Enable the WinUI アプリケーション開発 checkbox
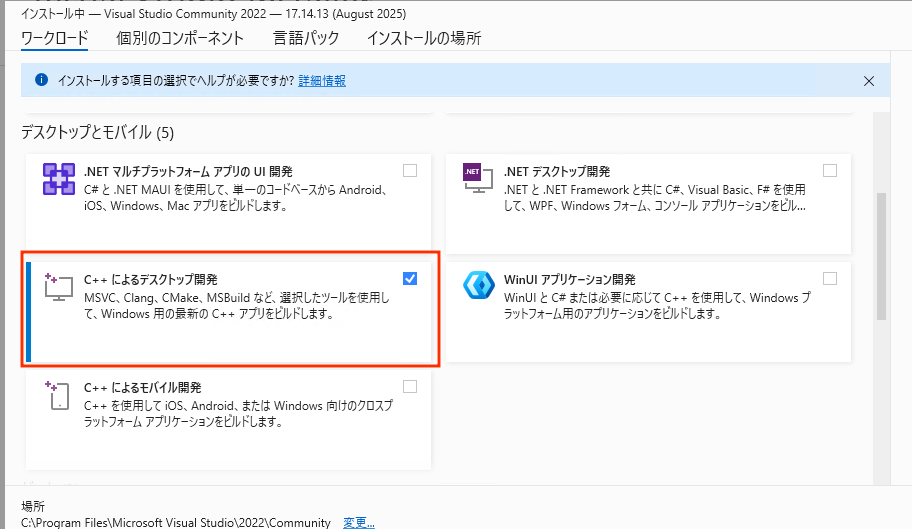The height and width of the screenshot is (529, 912). pos(830,278)
